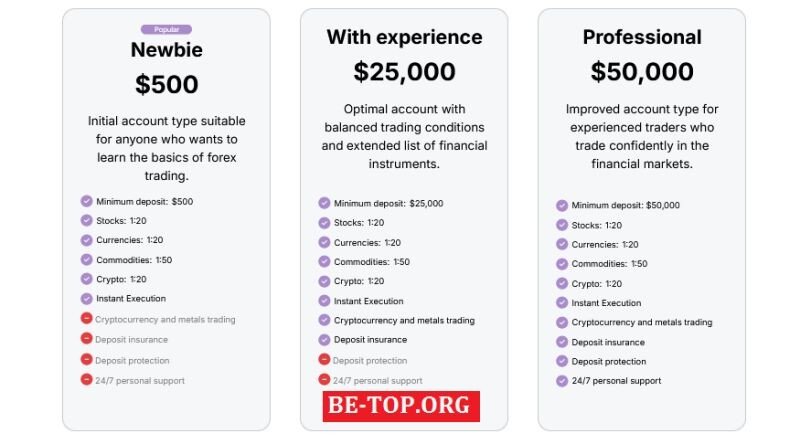Click the $25,000 price

click(x=404, y=72)
